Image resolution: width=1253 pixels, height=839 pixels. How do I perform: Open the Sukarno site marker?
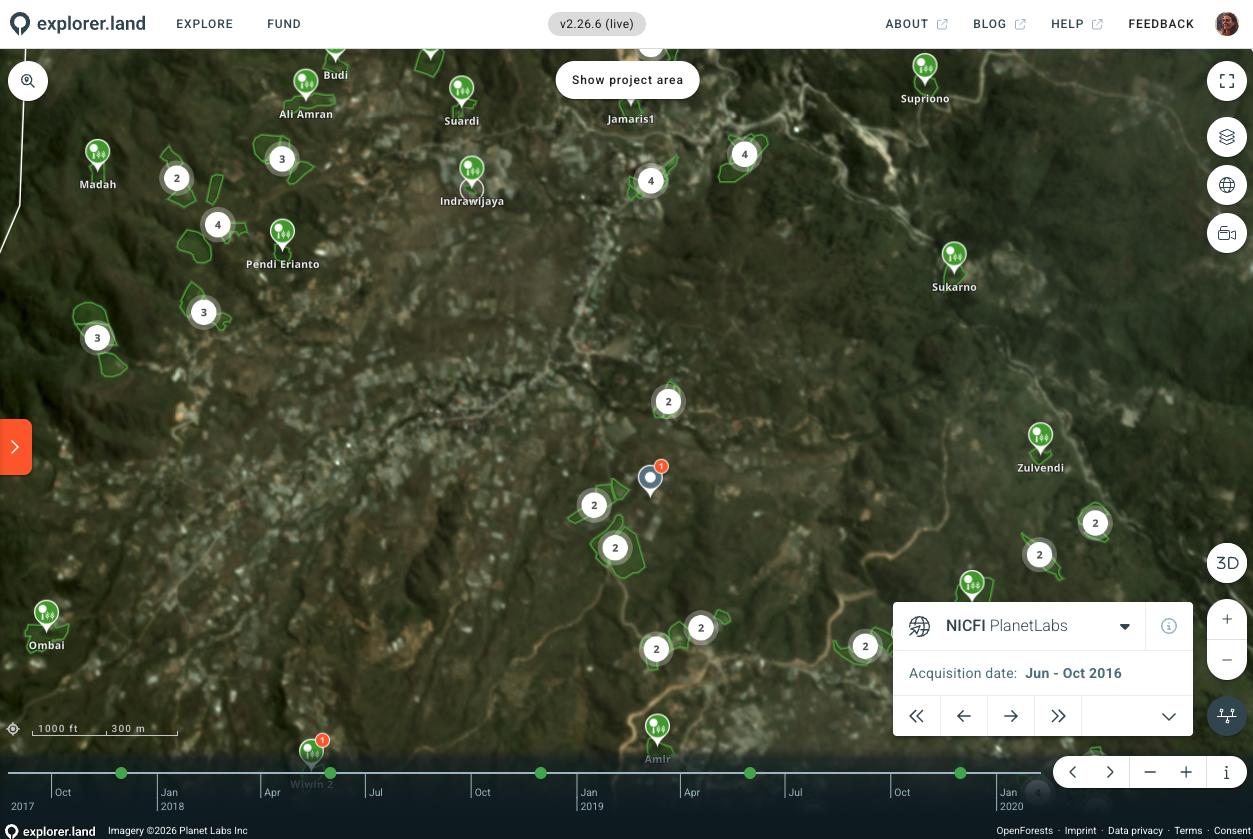click(x=954, y=257)
